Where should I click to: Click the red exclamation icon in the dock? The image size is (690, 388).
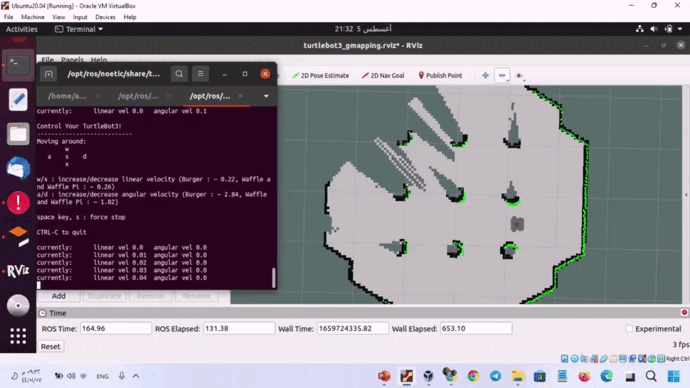18,202
